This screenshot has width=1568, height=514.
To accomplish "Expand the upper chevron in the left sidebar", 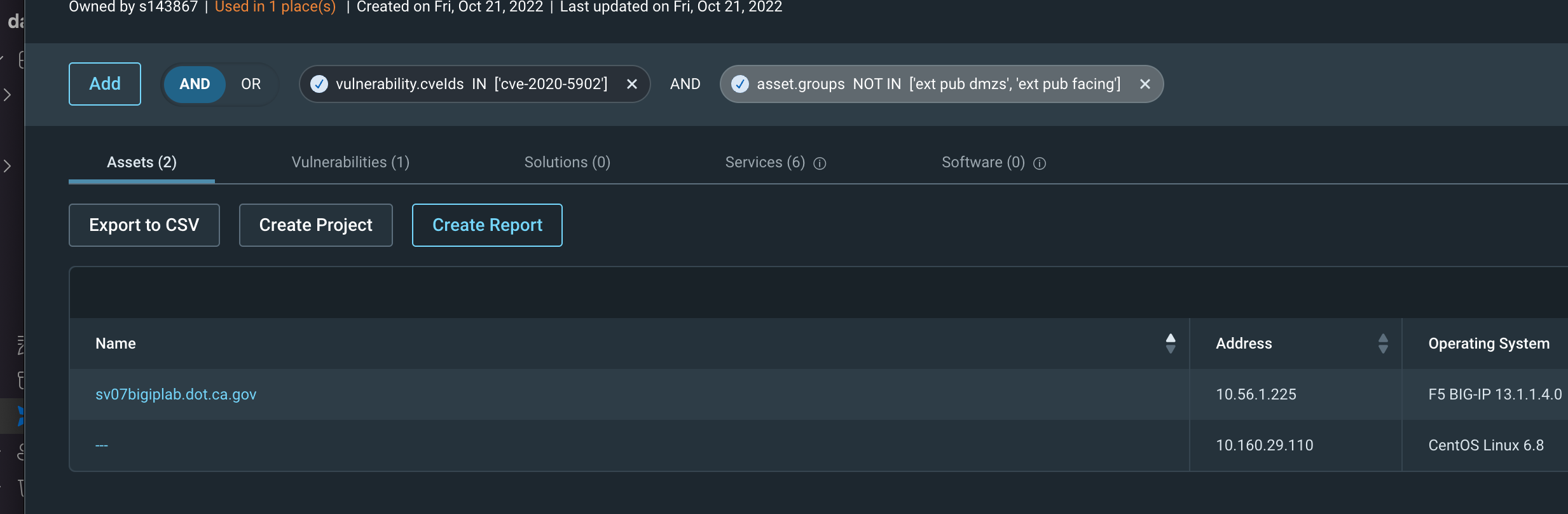I will (x=6, y=94).
